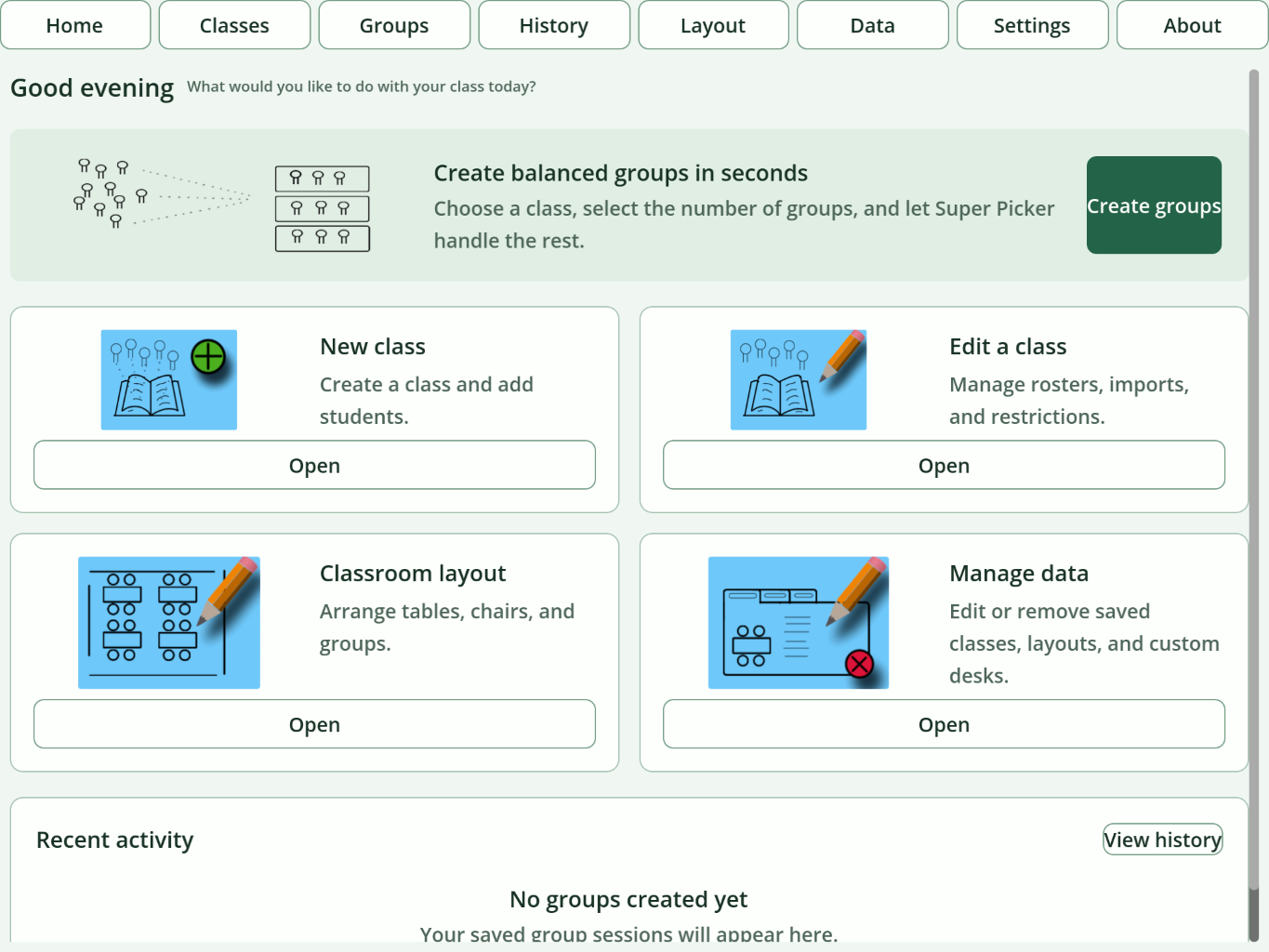The image size is (1269, 952).
Task: Click 'Edit or remove saved classes' description
Action: coord(1084,643)
